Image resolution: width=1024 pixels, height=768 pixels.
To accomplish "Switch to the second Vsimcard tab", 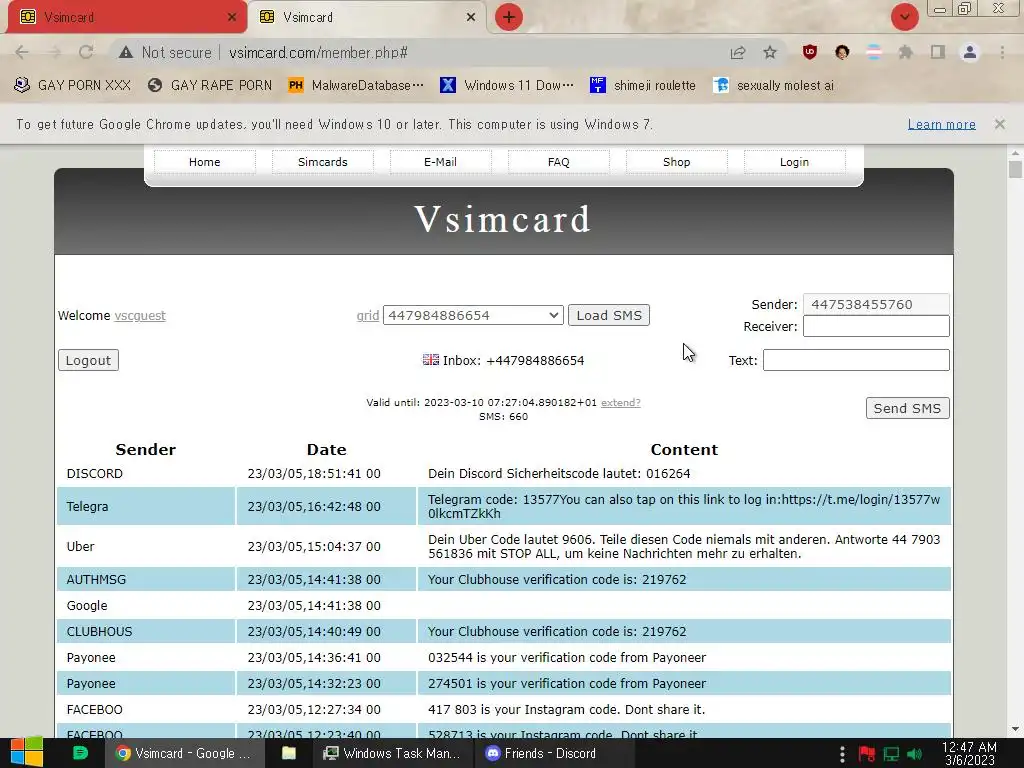I will pos(368,17).
